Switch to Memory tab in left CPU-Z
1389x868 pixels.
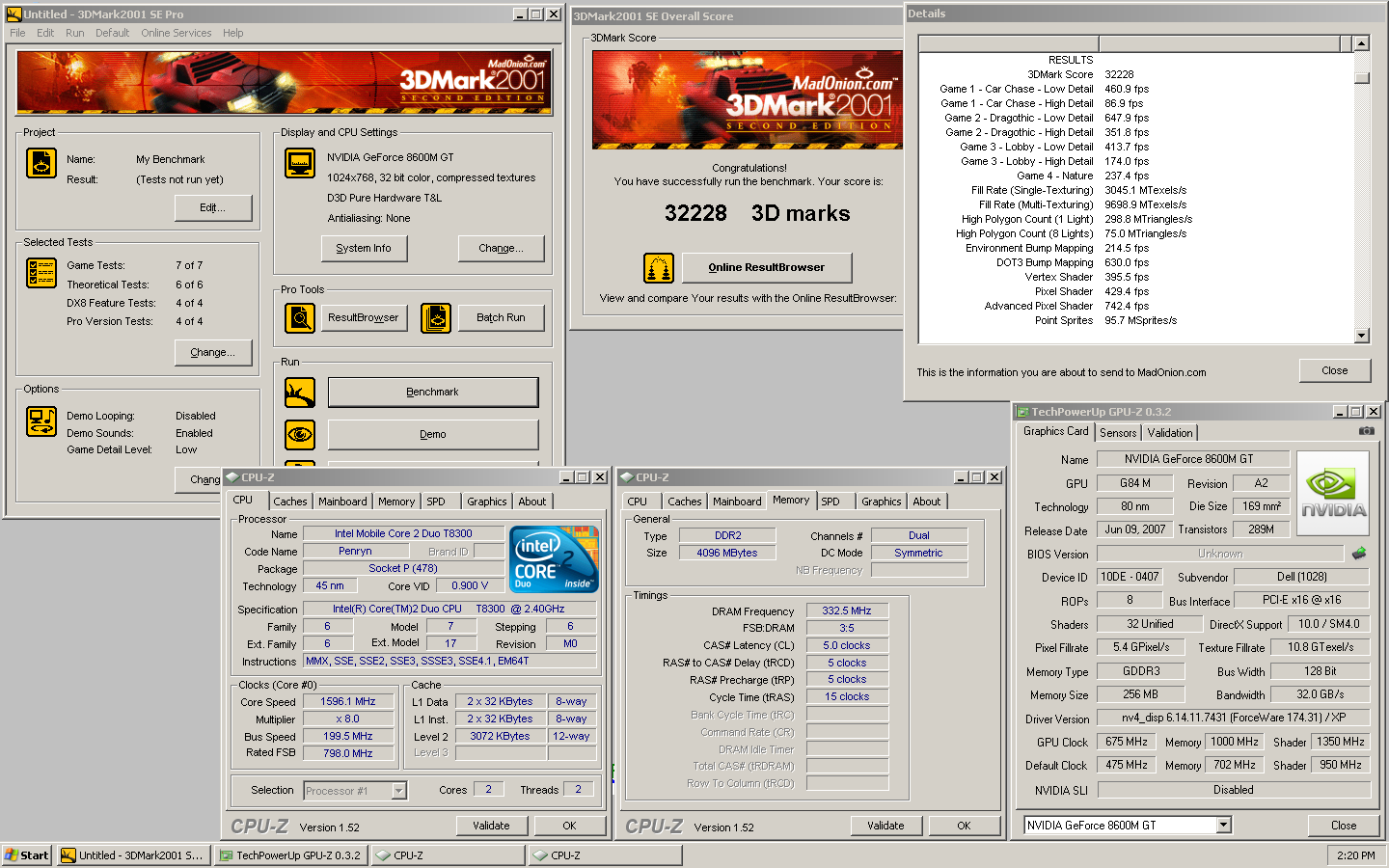[x=396, y=502]
